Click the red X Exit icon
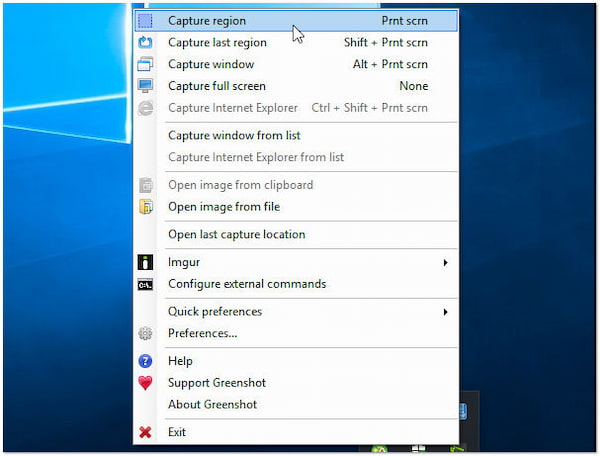The width and height of the screenshot is (600, 456). [x=145, y=432]
